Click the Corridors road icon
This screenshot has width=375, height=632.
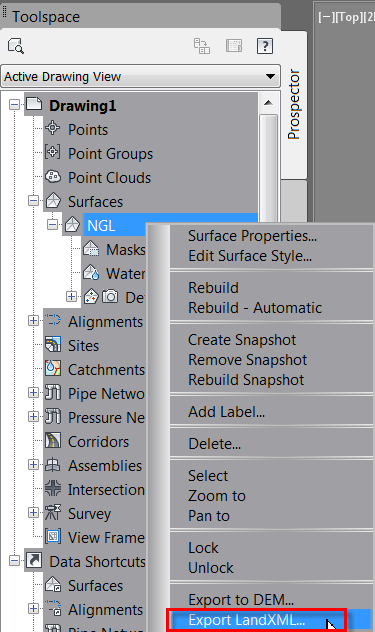click(x=53, y=440)
